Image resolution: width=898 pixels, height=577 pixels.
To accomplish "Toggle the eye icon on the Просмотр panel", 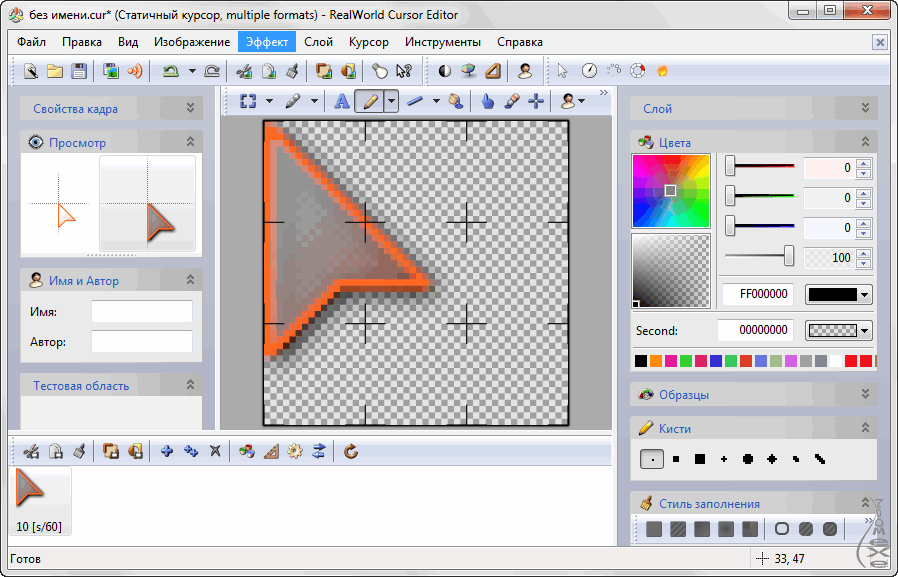I will [x=36, y=142].
